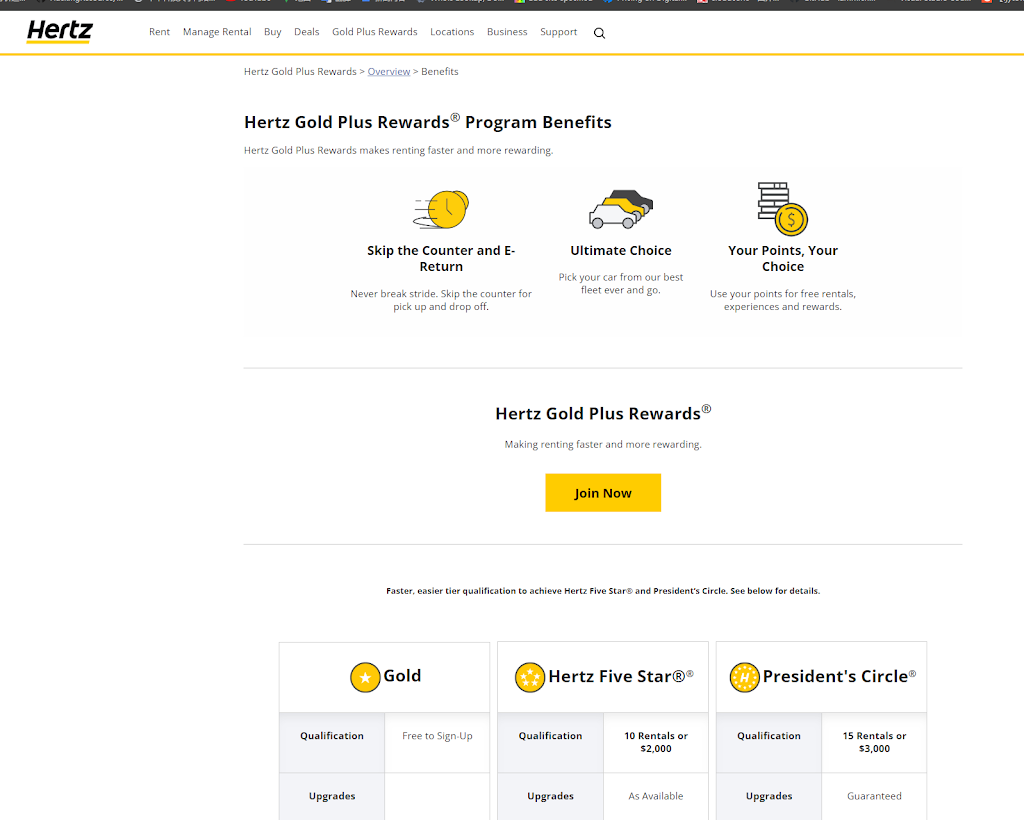Click the Gold tier star badge
Screen dimensions: 1024x820
(x=365, y=677)
